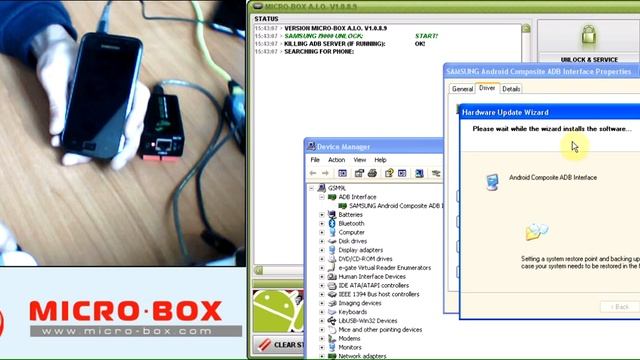Click the Hardware Update Wizard title bar
Image resolution: width=640 pixels, height=360 pixels.
549,112
